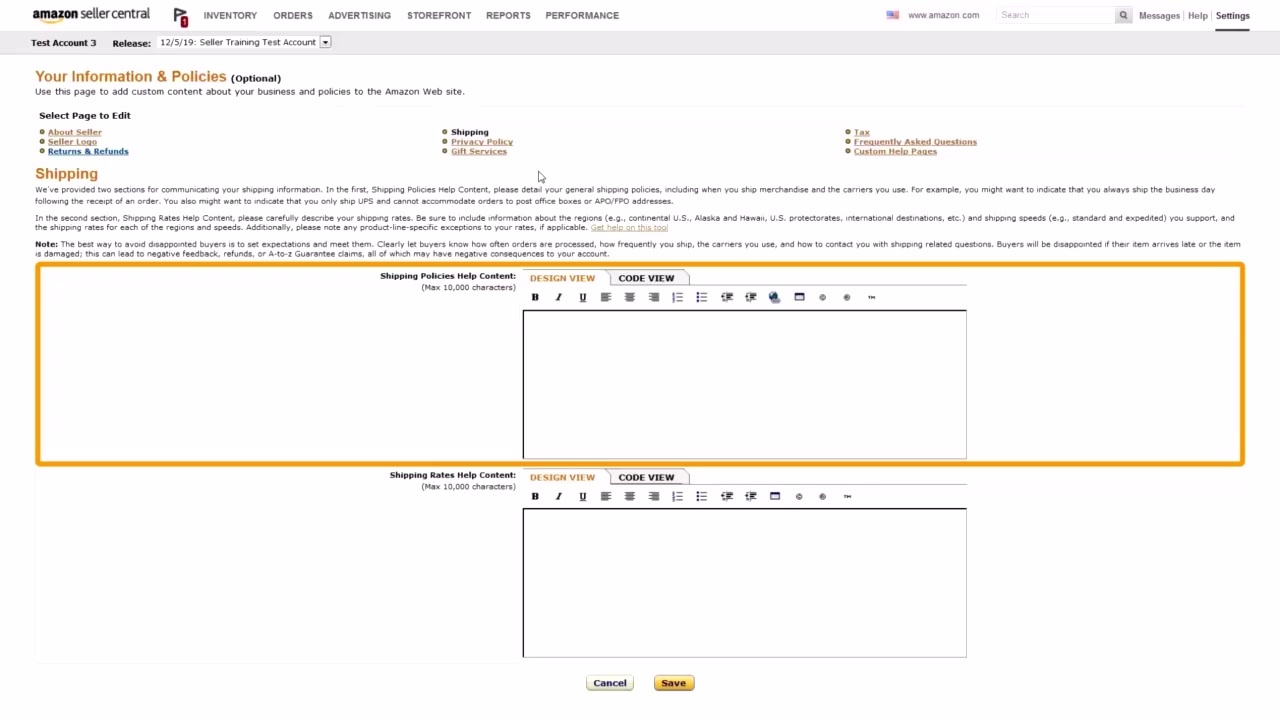Align right in Shipping Policies editor
Image resolution: width=1280 pixels, height=720 pixels.
point(654,297)
